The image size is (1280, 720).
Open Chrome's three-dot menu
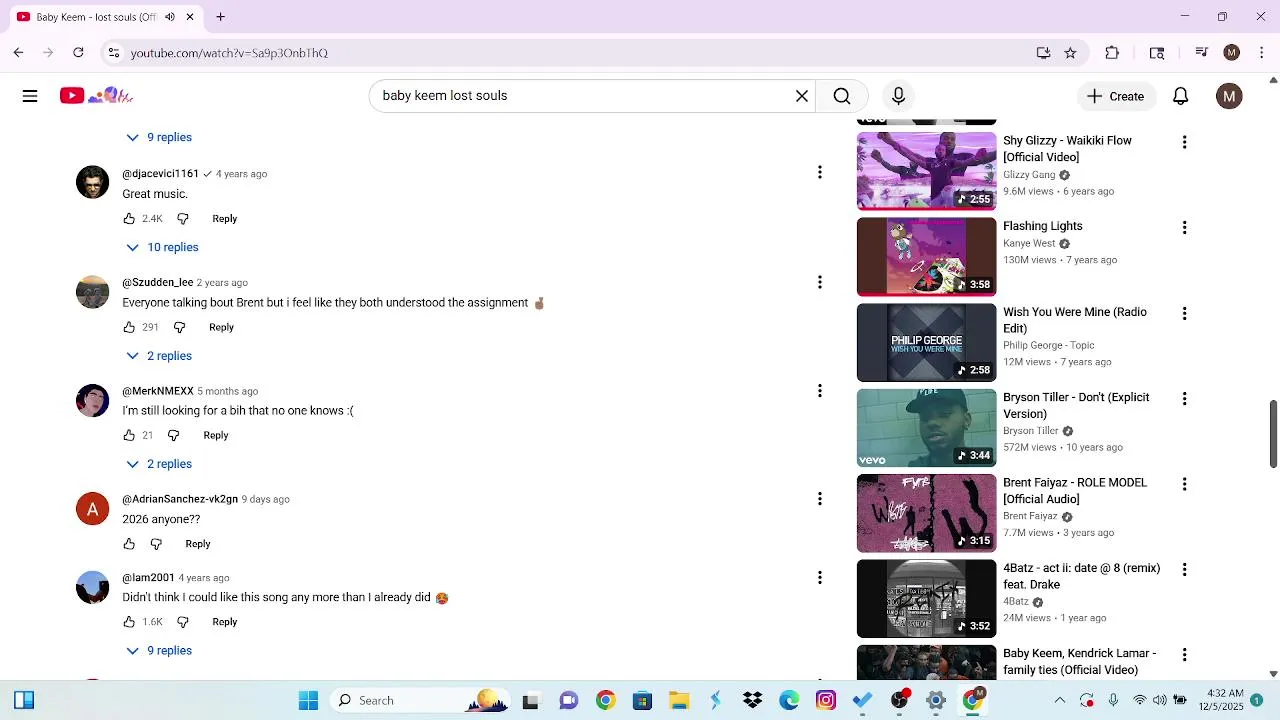pos(1262,53)
